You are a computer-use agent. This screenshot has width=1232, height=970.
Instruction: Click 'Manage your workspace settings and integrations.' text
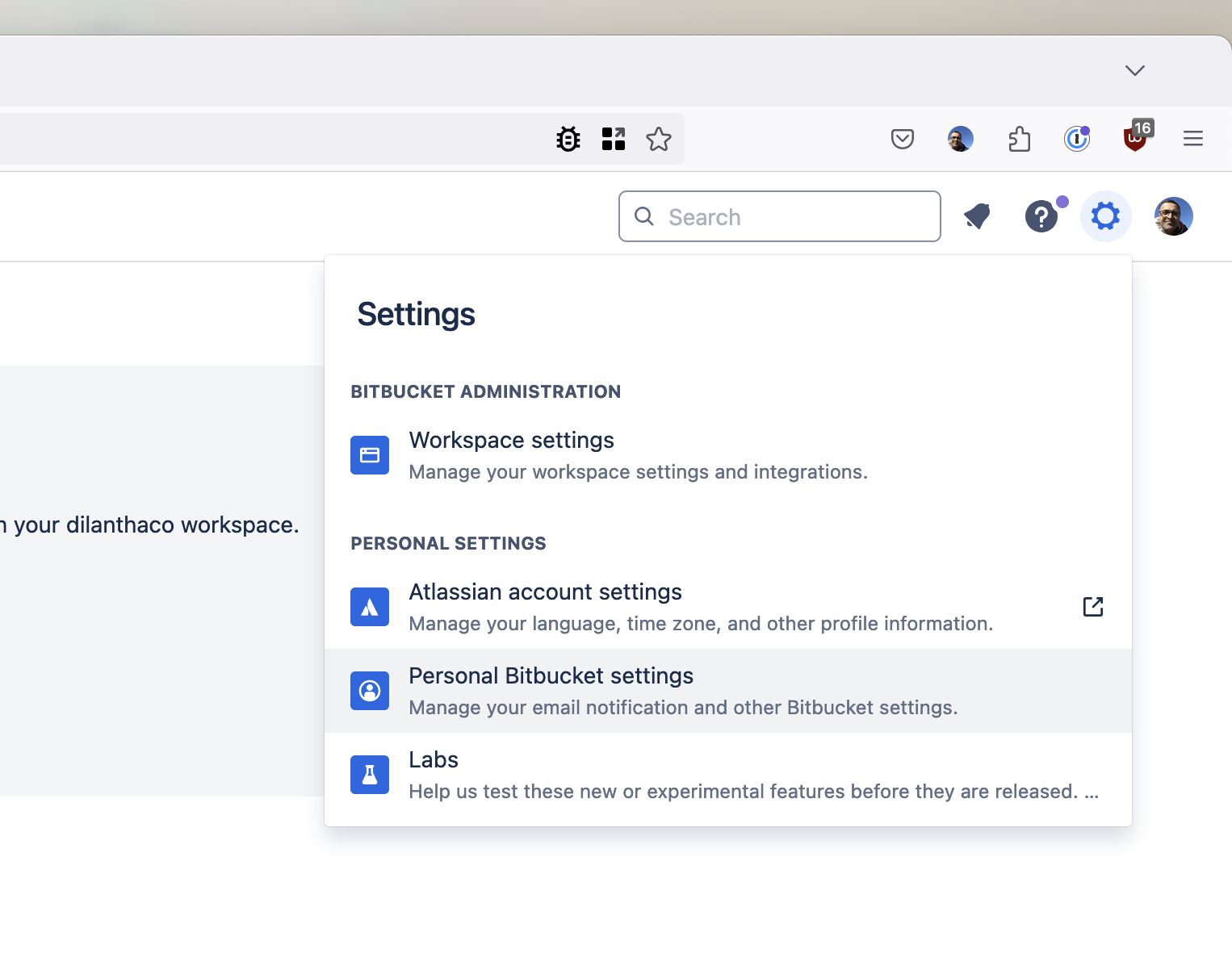(639, 472)
